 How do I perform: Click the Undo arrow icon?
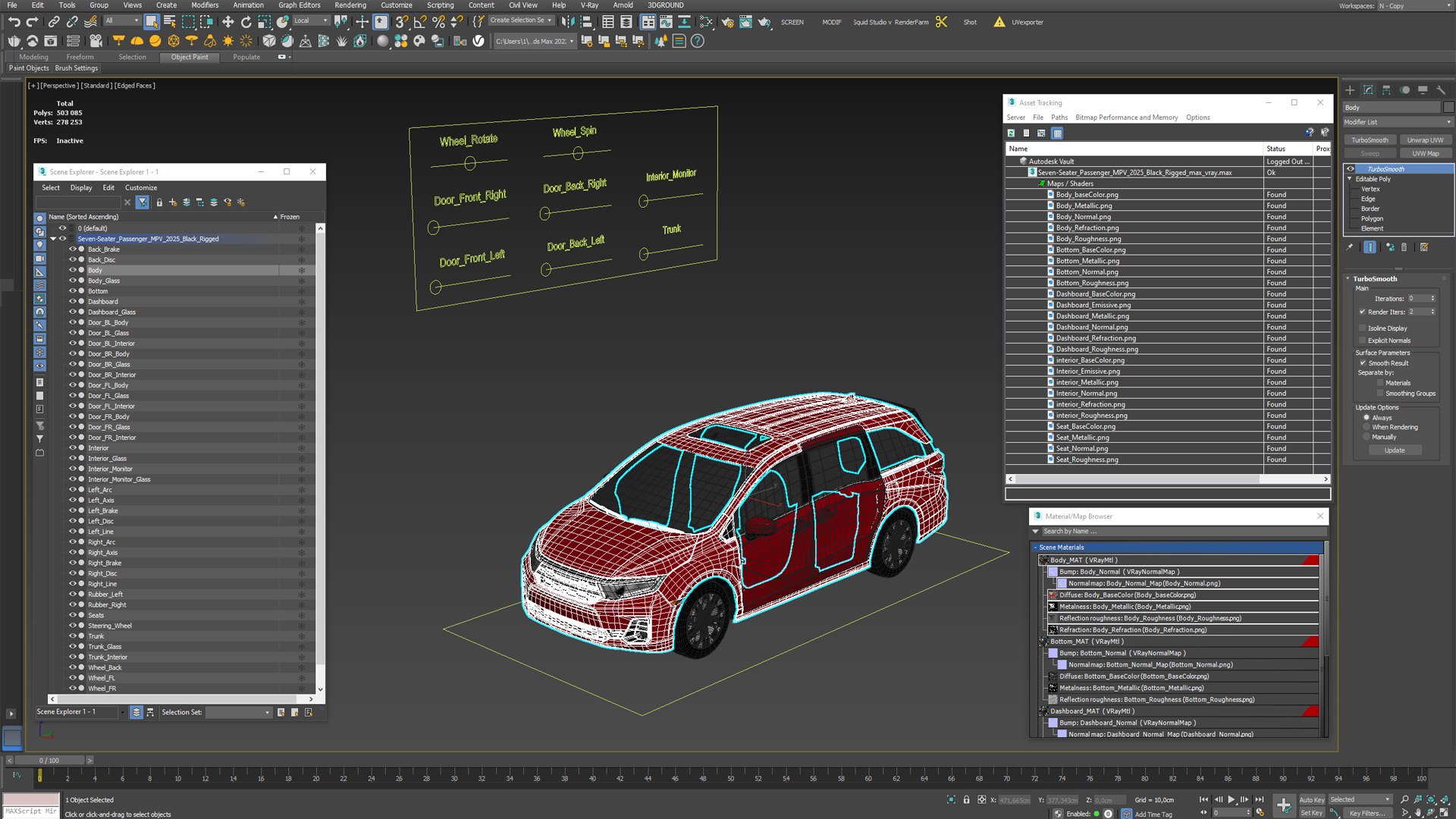pos(14,22)
